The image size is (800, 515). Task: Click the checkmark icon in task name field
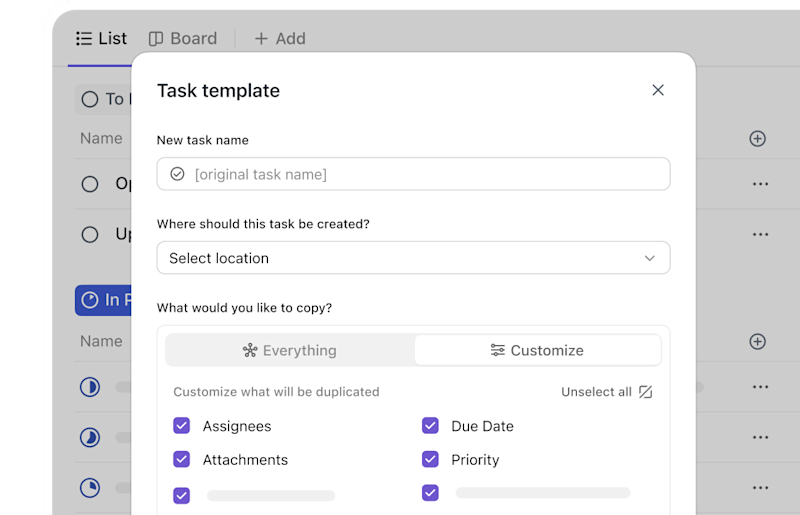177,174
